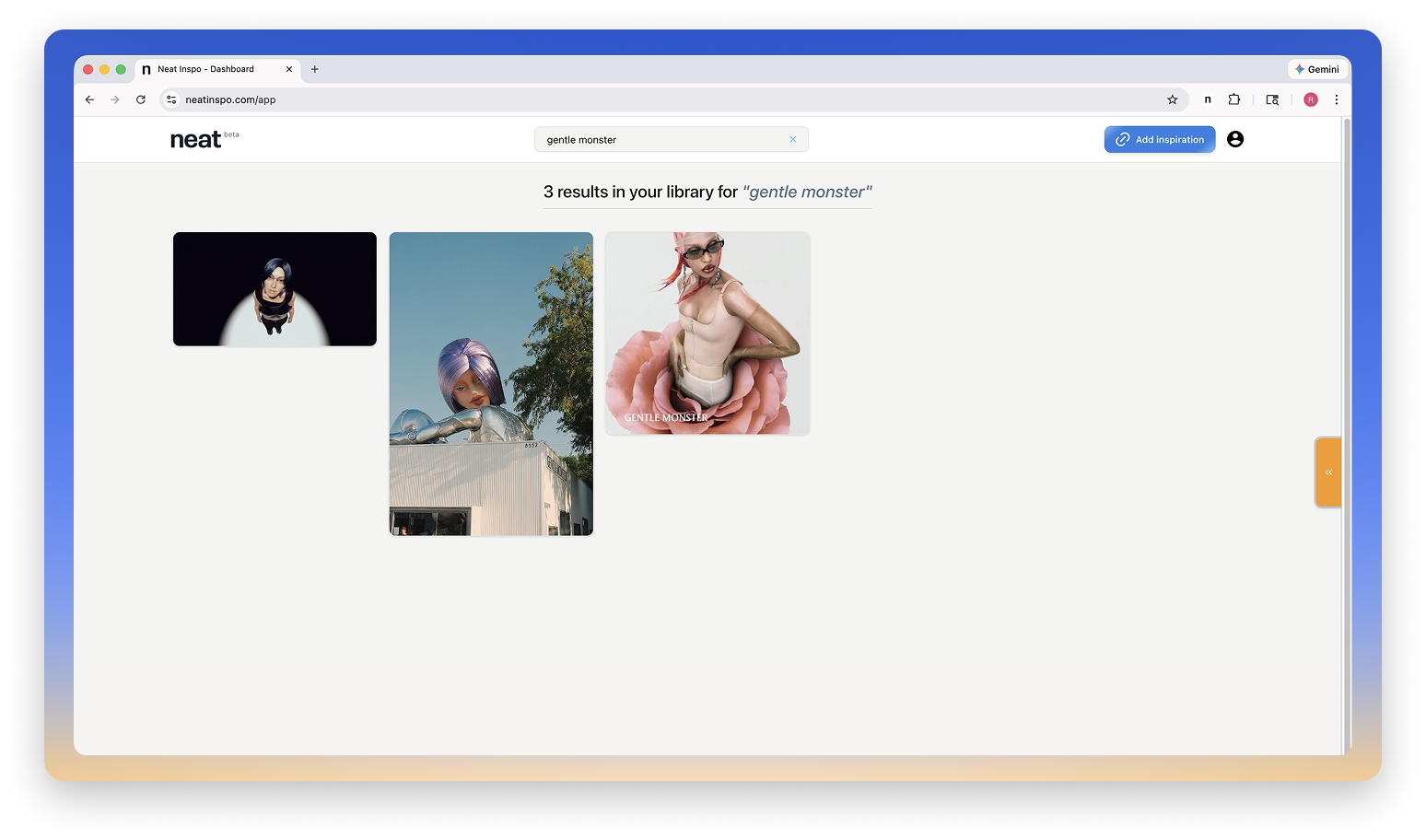Reload the neatinspo.com page
This screenshot has height=840, width=1426.
(x=141, y=99)
